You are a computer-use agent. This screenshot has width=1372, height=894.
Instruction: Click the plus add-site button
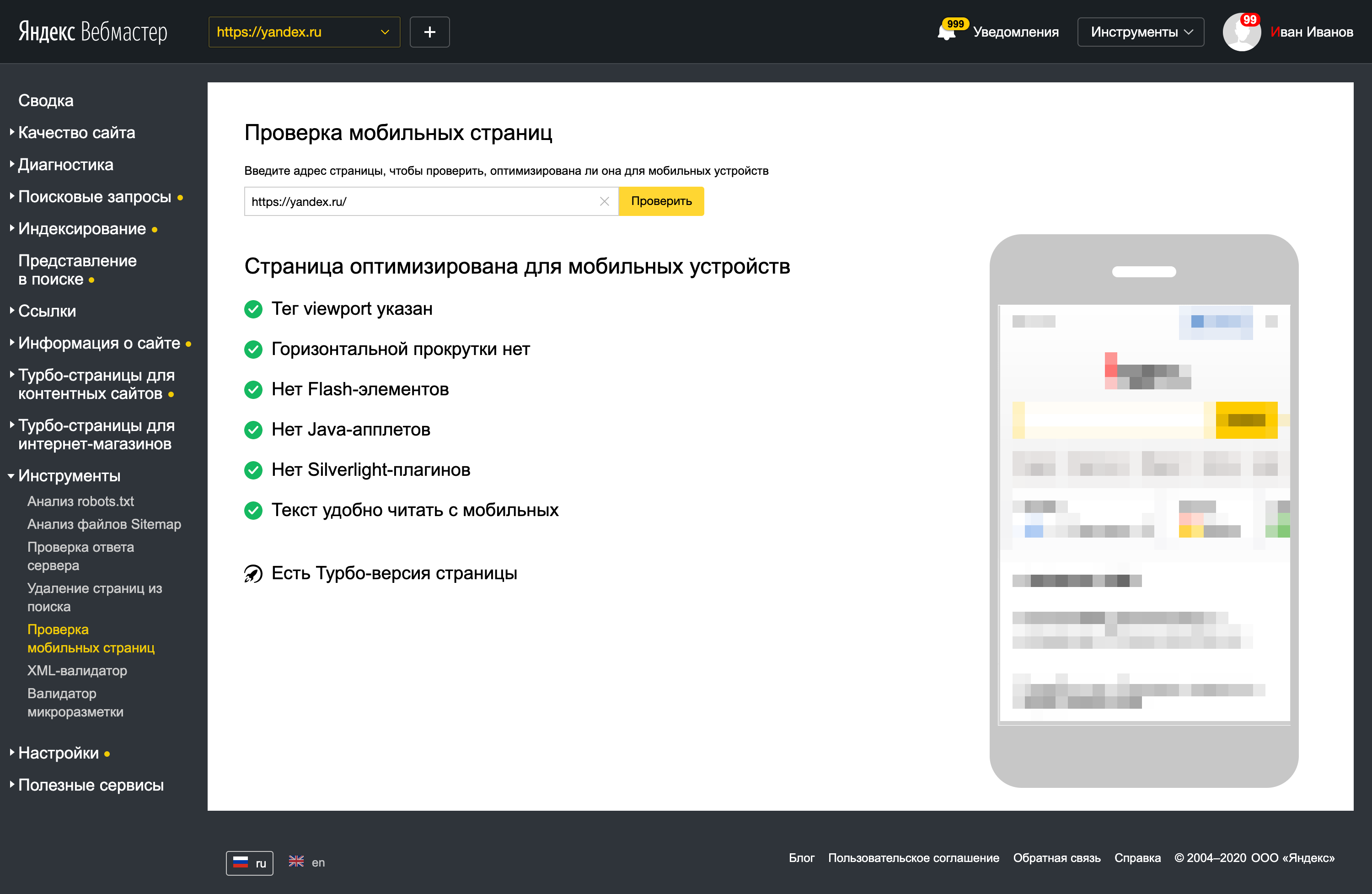click(429, 32)
